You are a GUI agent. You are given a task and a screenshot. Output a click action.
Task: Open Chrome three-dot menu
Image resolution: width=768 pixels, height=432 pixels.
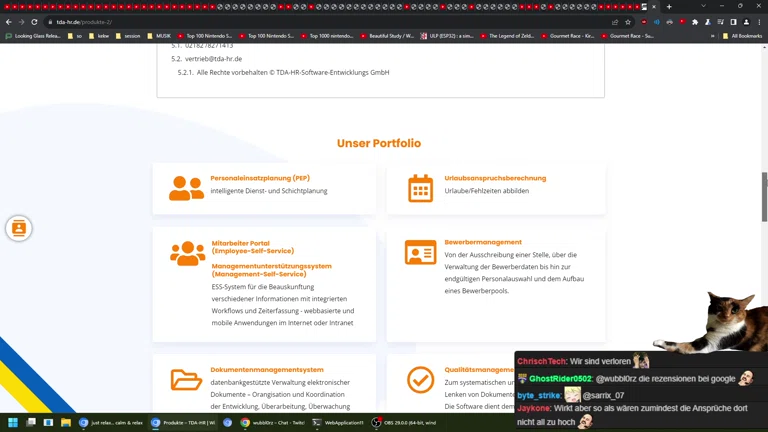[759, 22]
